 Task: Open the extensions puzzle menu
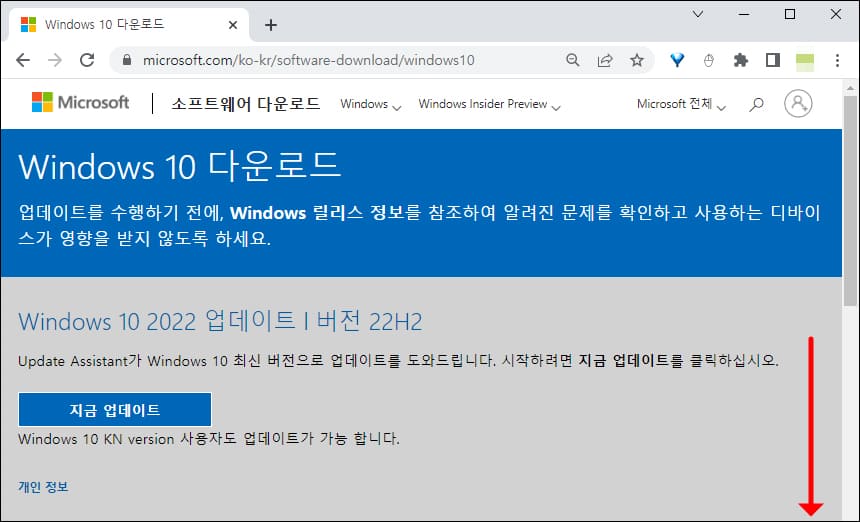pos(741,60)
